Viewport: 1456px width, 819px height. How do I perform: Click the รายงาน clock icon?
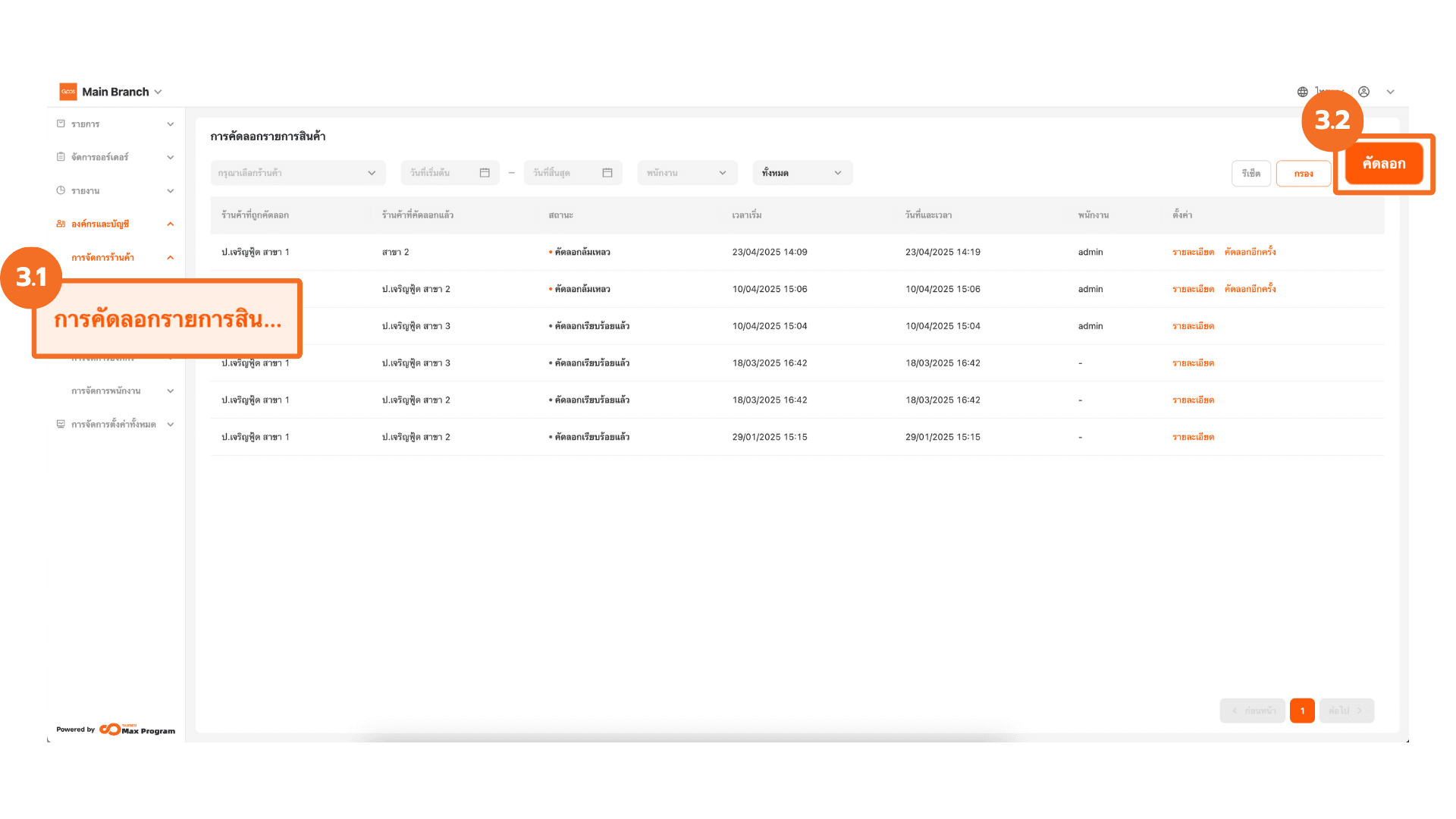tap(61, 190)
